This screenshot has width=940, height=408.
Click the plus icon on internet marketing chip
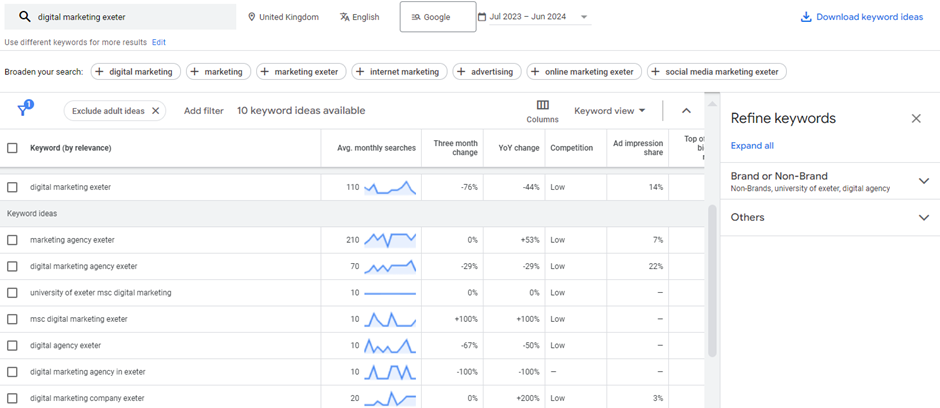pos(360,72)
